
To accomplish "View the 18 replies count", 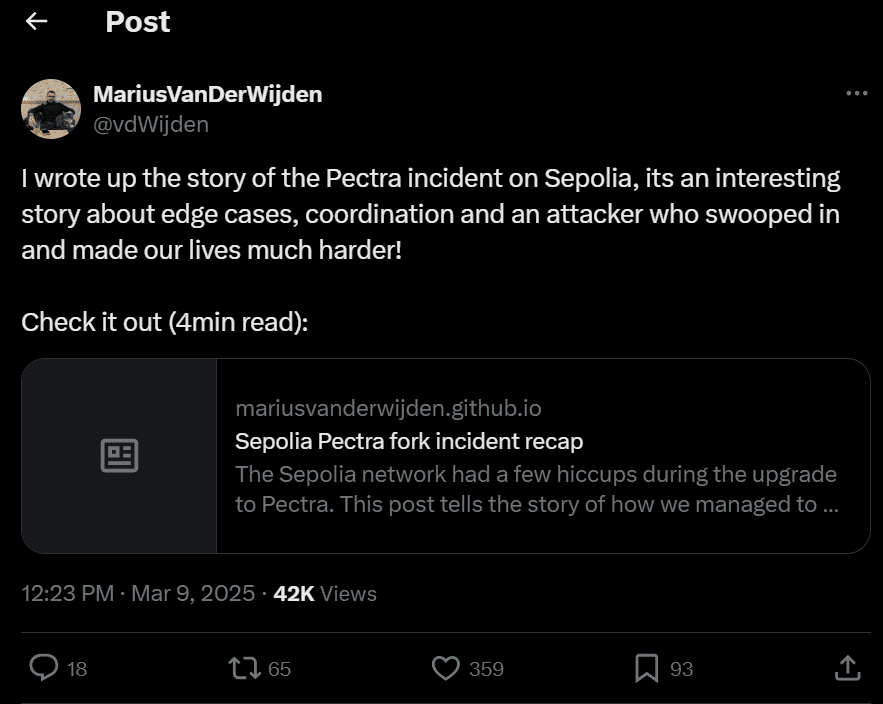I will (x=77, y=668).
